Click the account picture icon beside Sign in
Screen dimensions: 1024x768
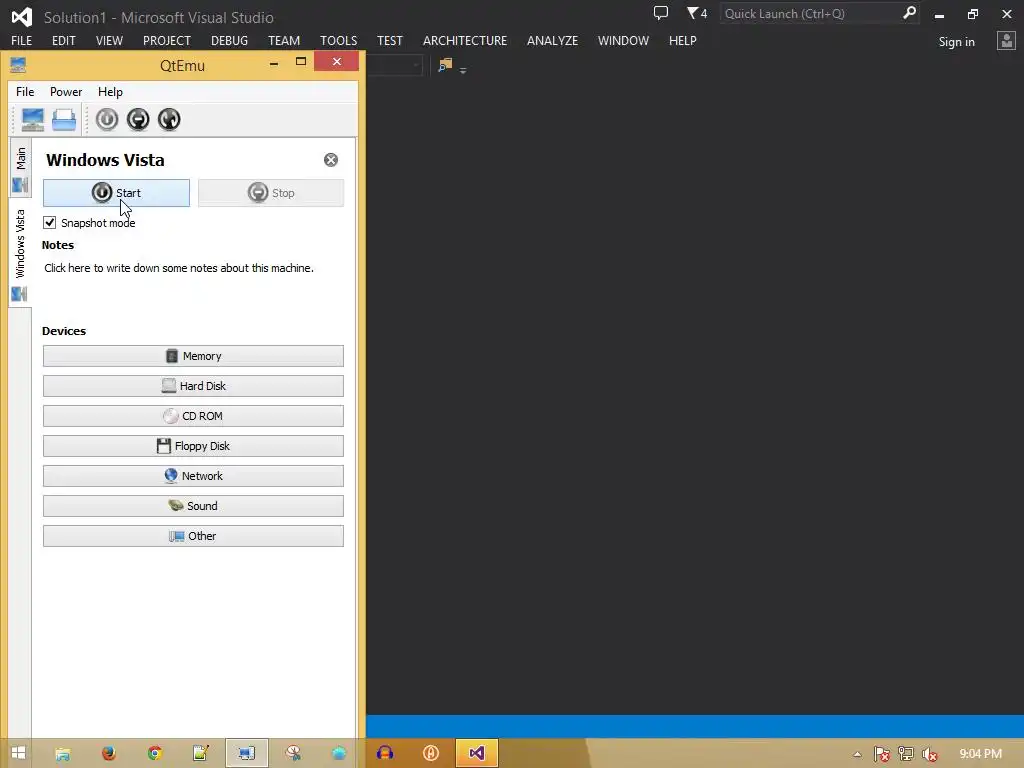point(1006,41)
